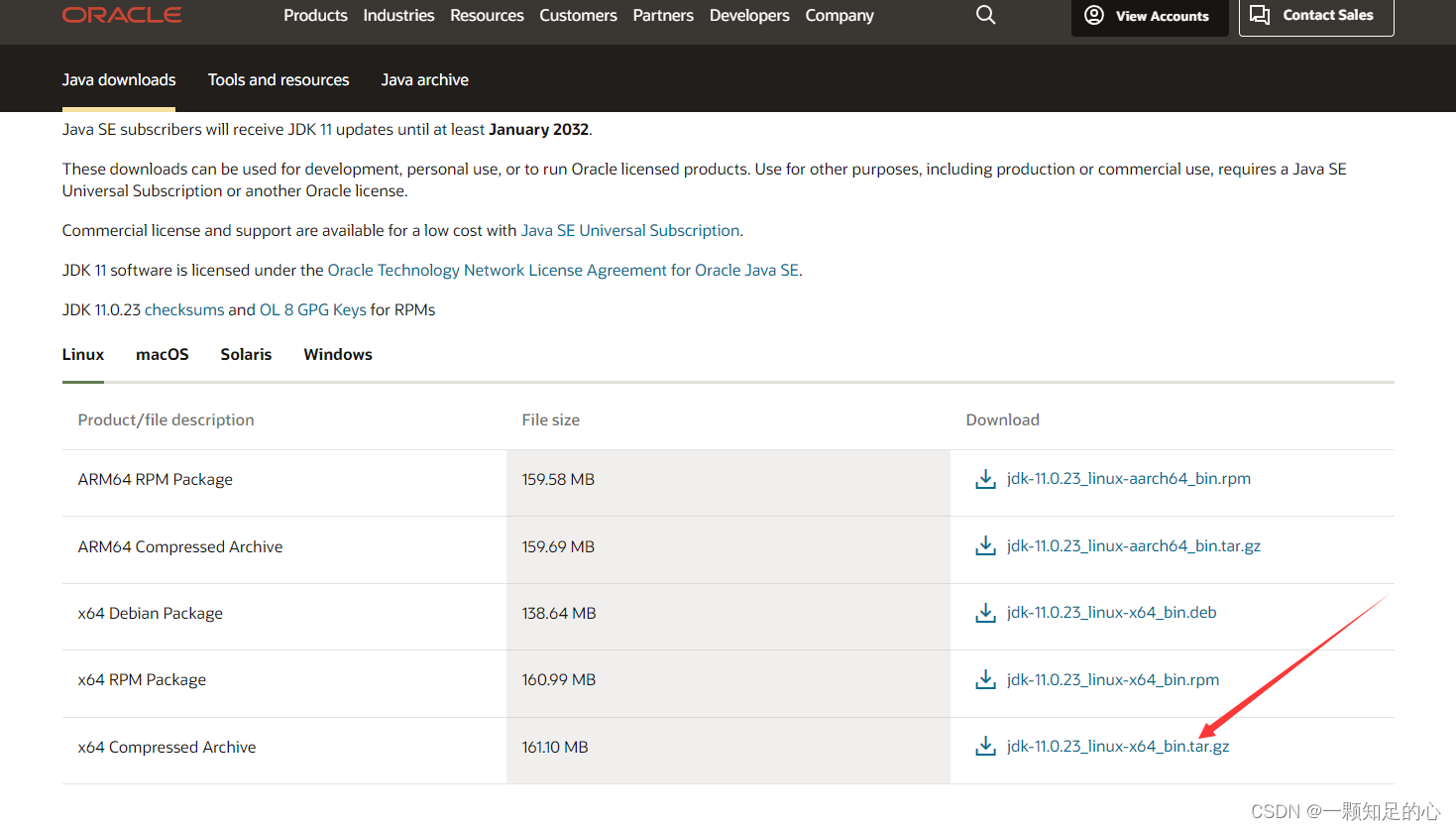Click the View Accounts user icon
This screenshot has height=830, width=1456.
point(1094,15)
